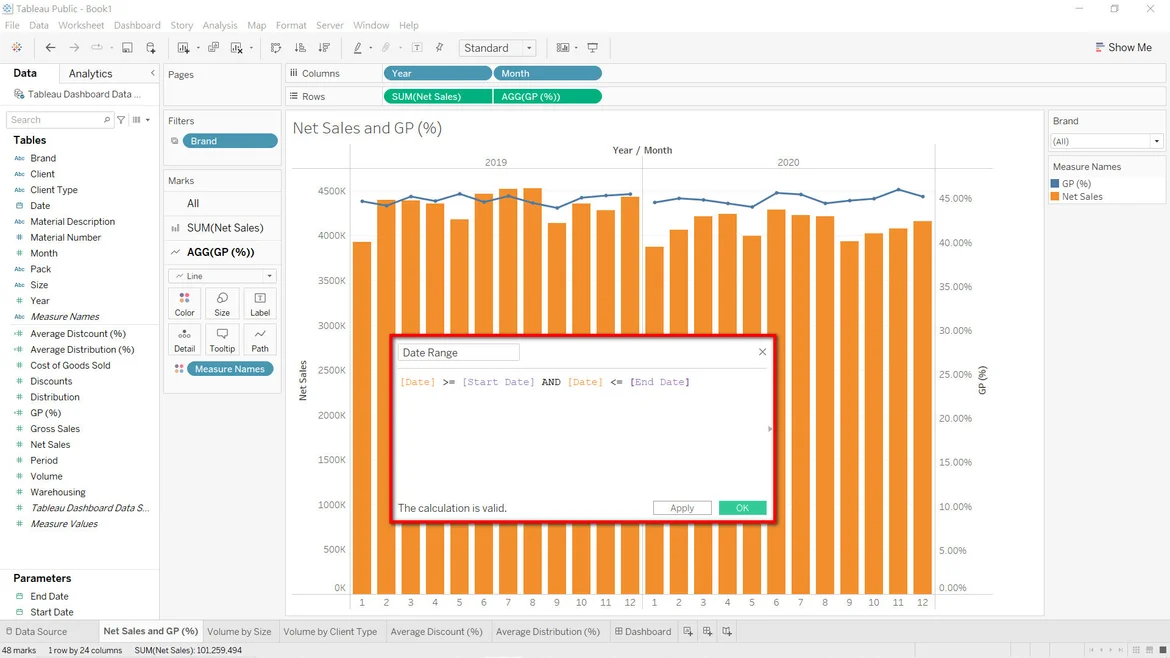The width and height of the screenshot is (1170, 658).
Task: Open the Volume by Size sheet tab
Action: point(239,632)
